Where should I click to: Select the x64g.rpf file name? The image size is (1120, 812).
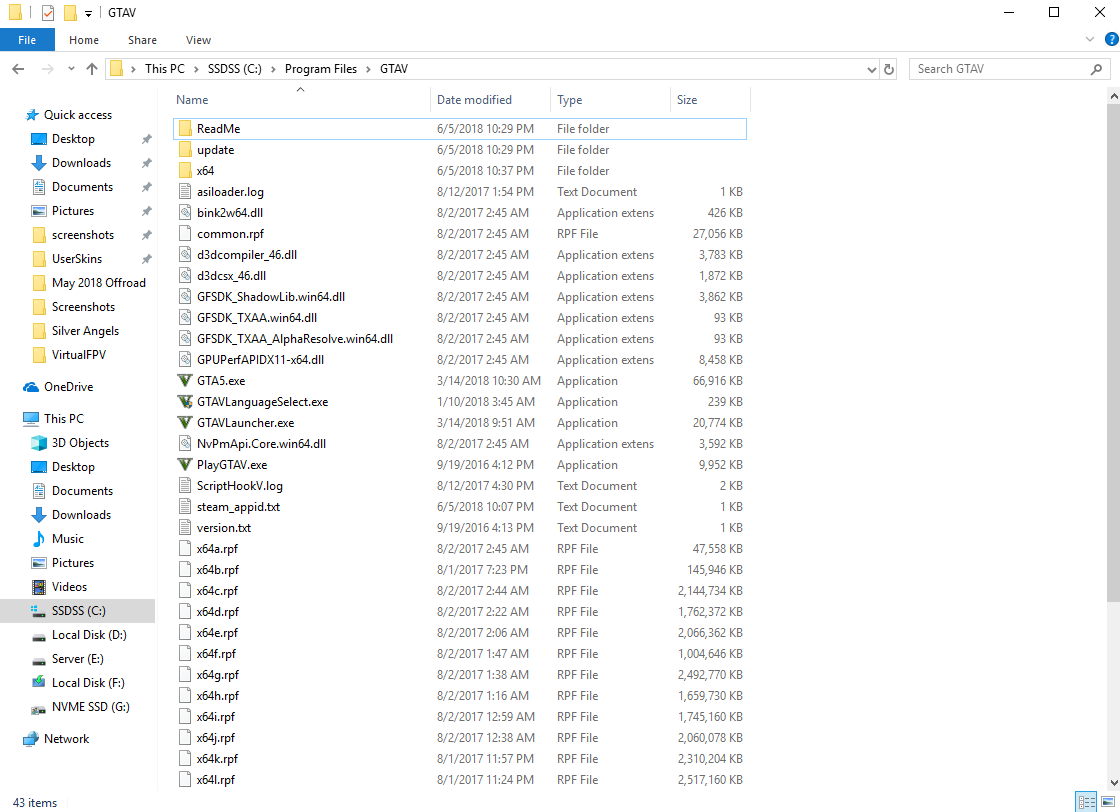coord(218,675)
